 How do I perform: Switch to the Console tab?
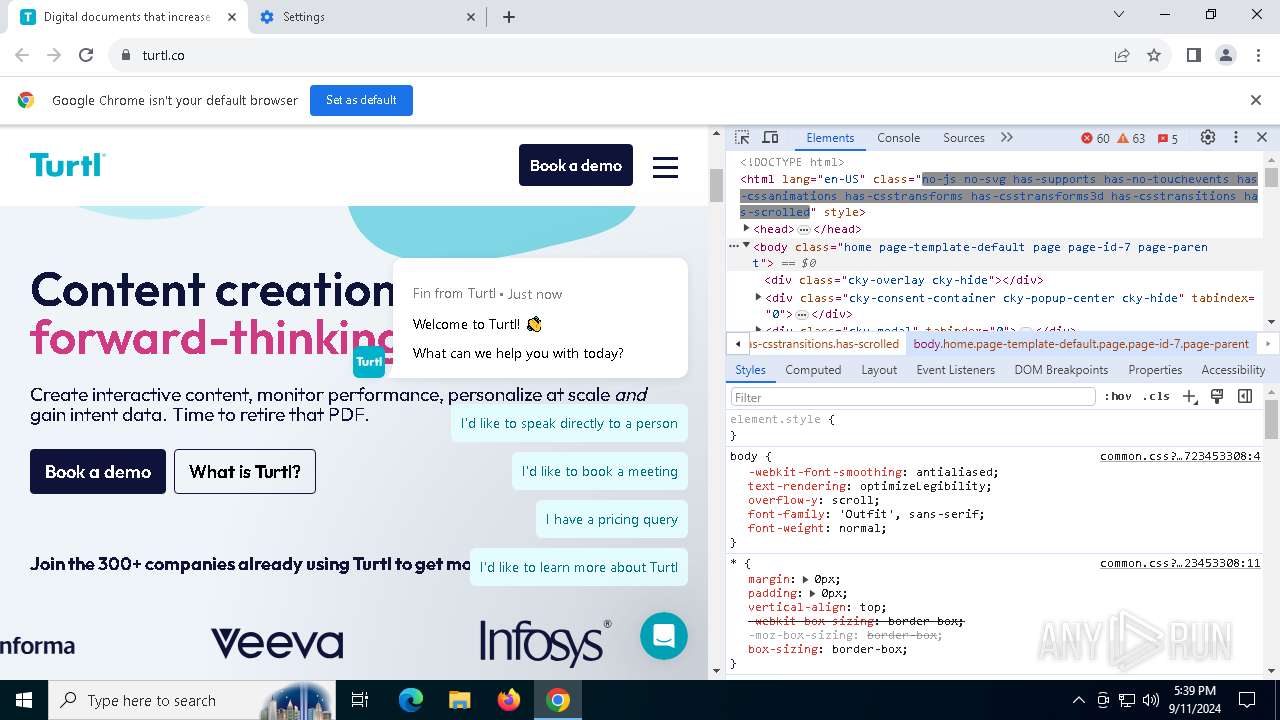tap(899, 138)
